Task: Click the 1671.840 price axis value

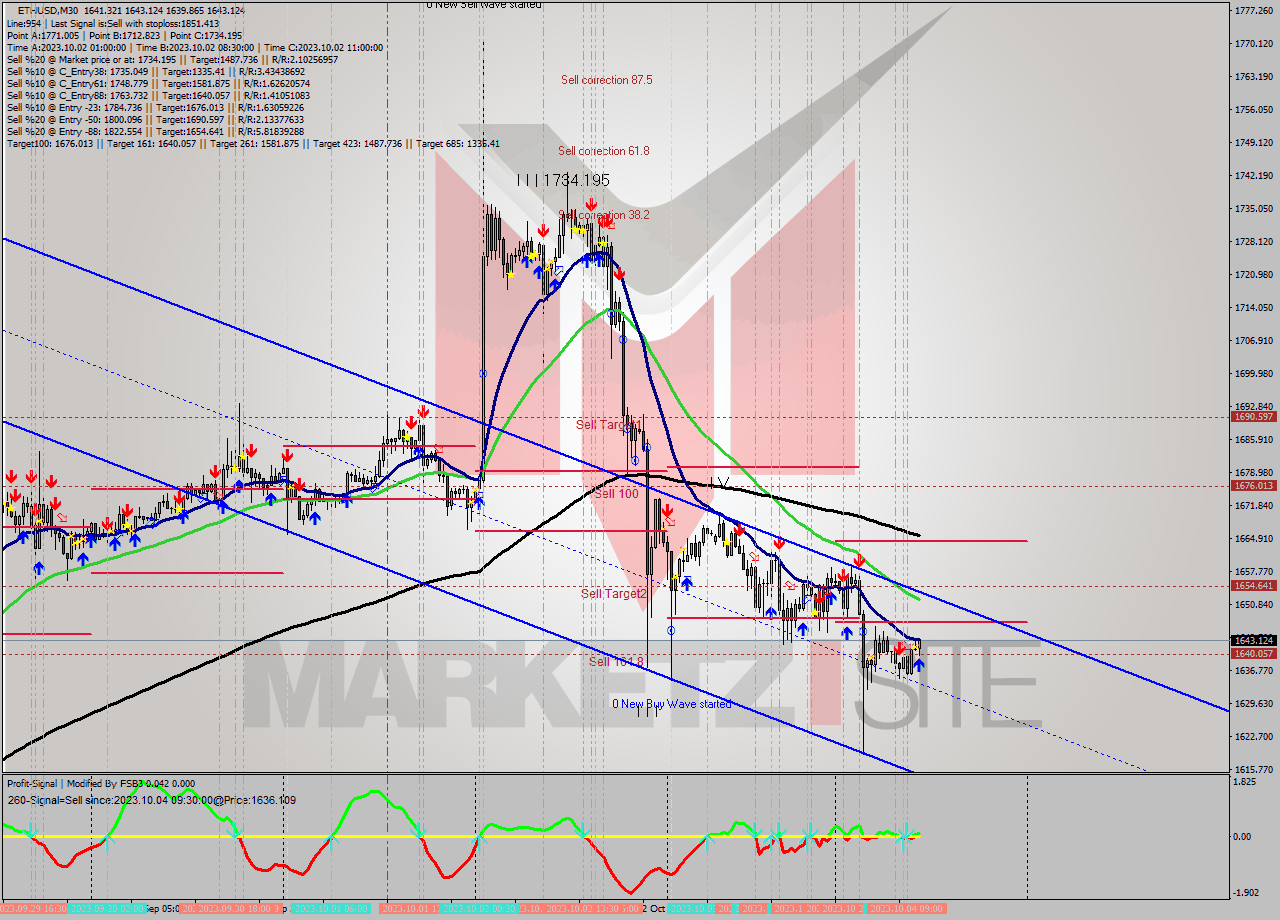Action: click(x=1253, y=505)
